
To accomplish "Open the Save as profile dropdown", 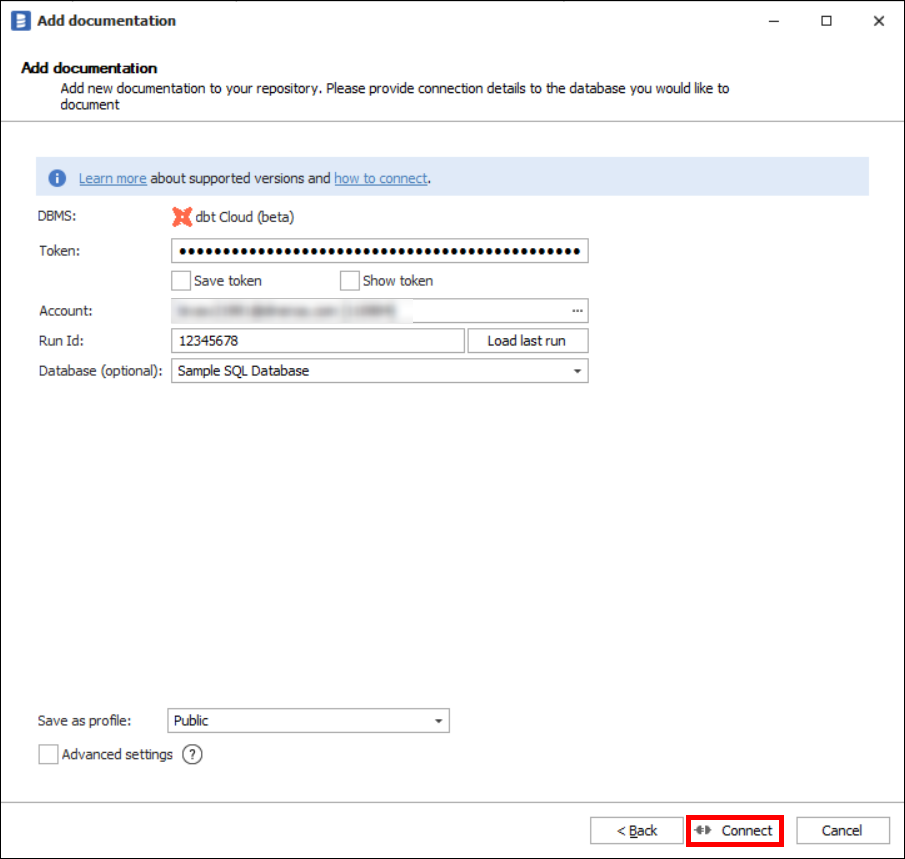I will pos(438,721).
